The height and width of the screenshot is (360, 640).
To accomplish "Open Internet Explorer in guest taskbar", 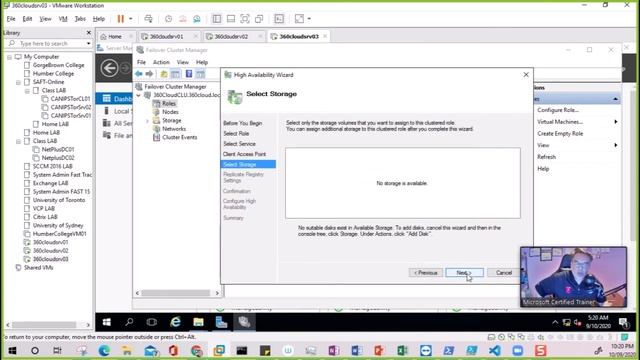I will tap(176, 322).
